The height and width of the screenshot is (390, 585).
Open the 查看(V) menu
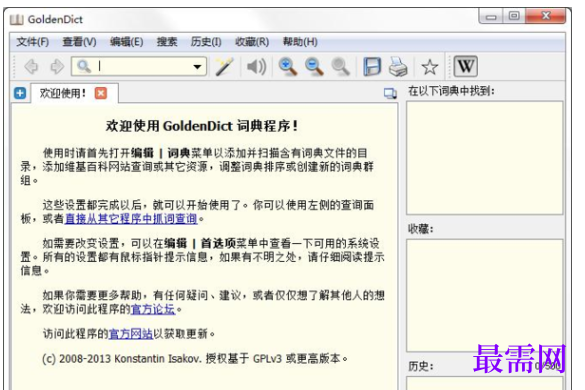(x=79, y=41)
